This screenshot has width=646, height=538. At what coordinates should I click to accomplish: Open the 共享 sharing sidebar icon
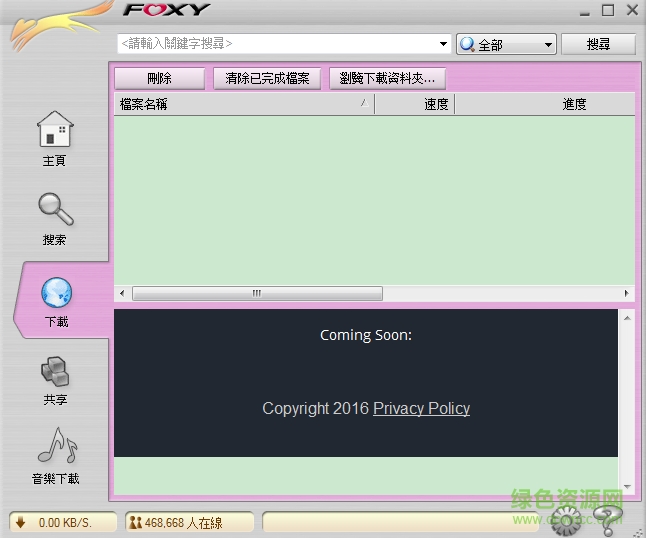coord(55,371)
